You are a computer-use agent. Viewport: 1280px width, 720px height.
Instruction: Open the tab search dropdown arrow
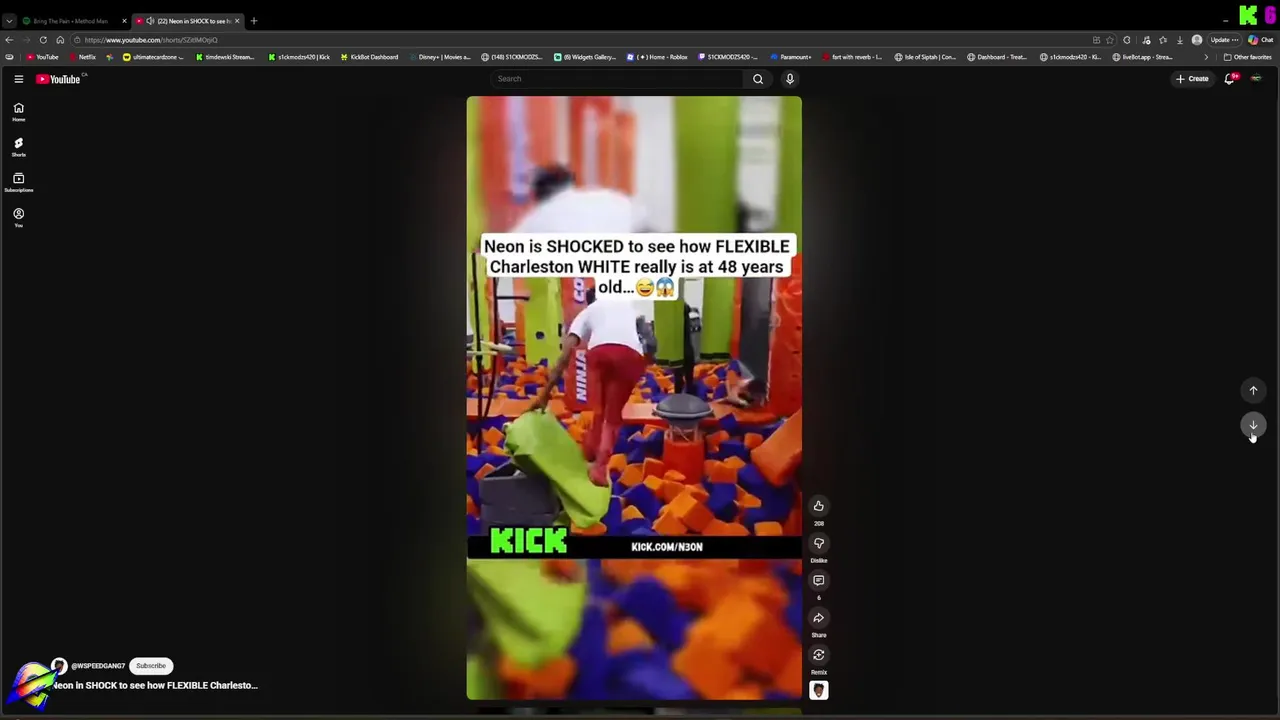9,21
